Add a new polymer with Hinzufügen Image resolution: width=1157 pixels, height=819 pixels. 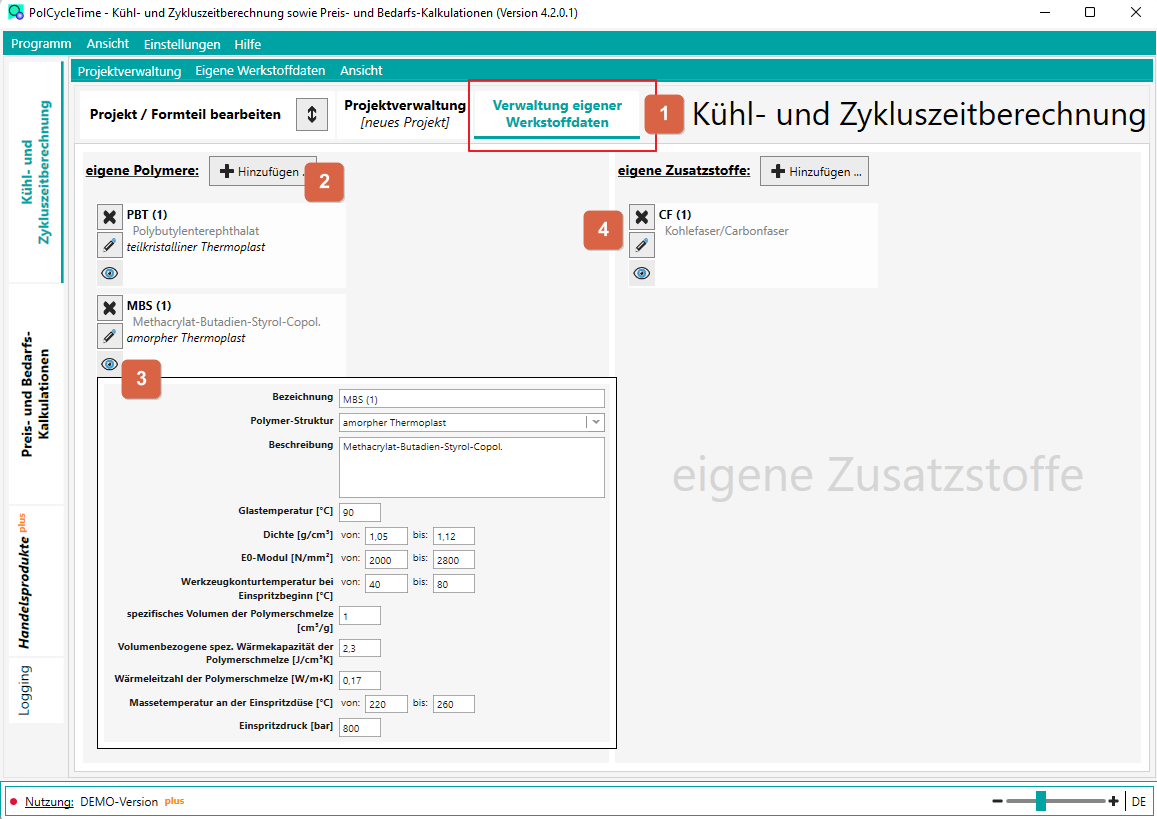tap(263, 171)
